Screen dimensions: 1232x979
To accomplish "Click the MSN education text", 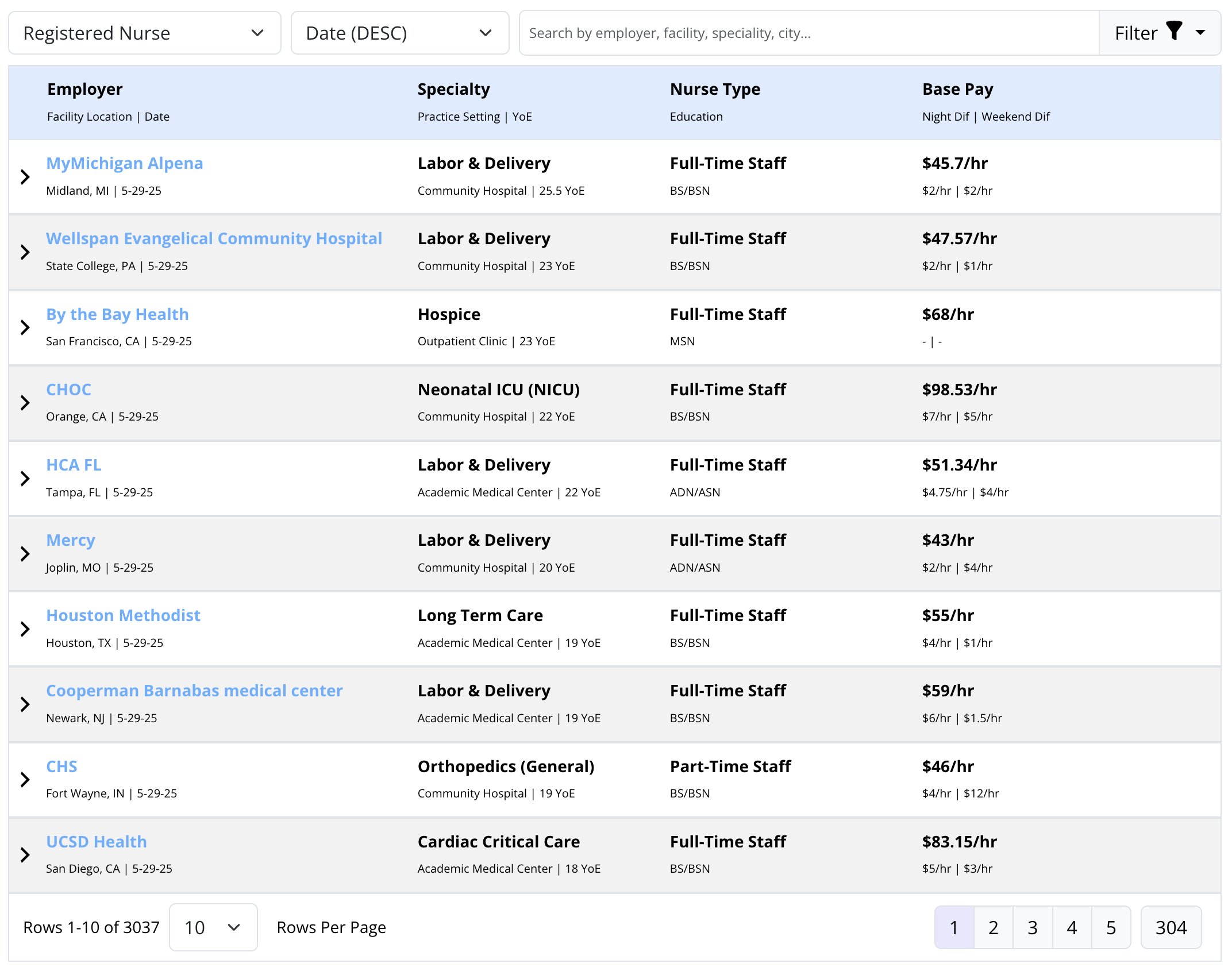I will pos(682,341).
